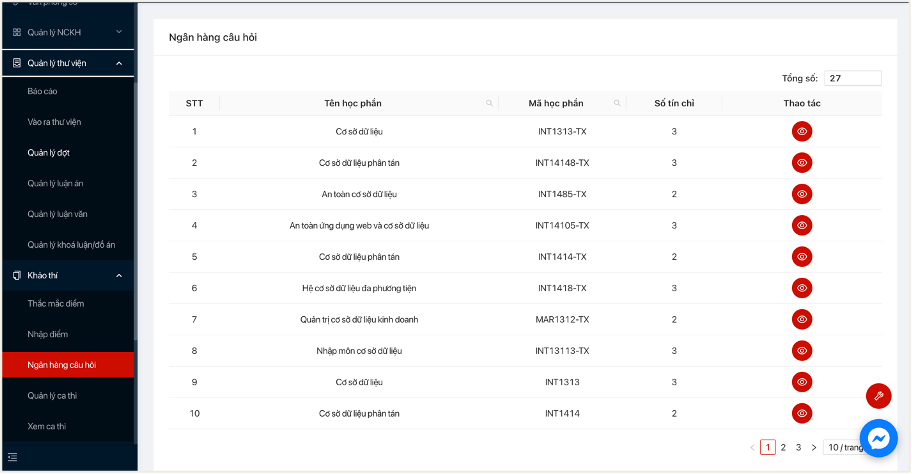Click the Tổng số field showing 27
912x474 pixels.
[853, 78]
